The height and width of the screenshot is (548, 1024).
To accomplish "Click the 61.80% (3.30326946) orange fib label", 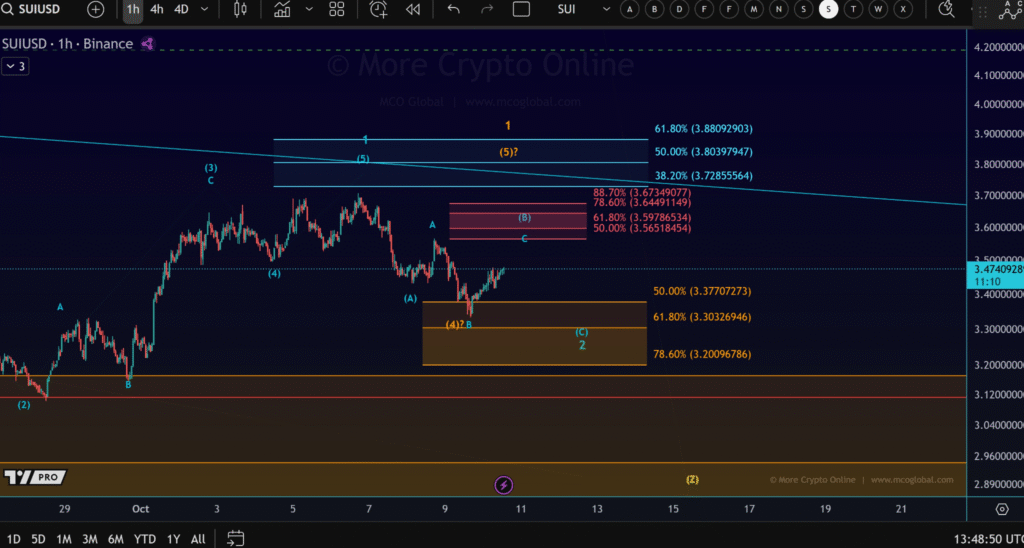I will pos(702,317).
